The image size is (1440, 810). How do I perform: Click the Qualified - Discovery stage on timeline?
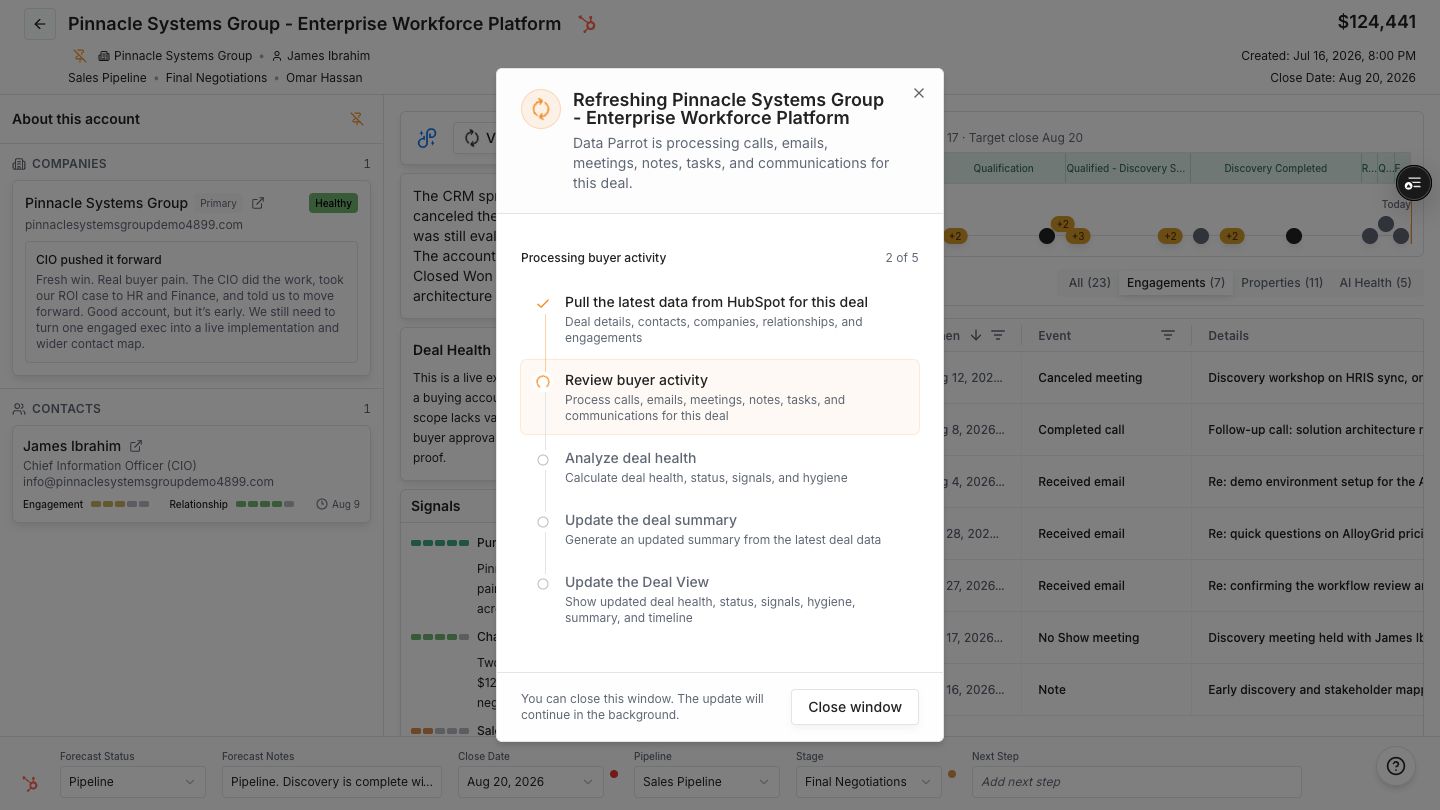(1127, 168)
